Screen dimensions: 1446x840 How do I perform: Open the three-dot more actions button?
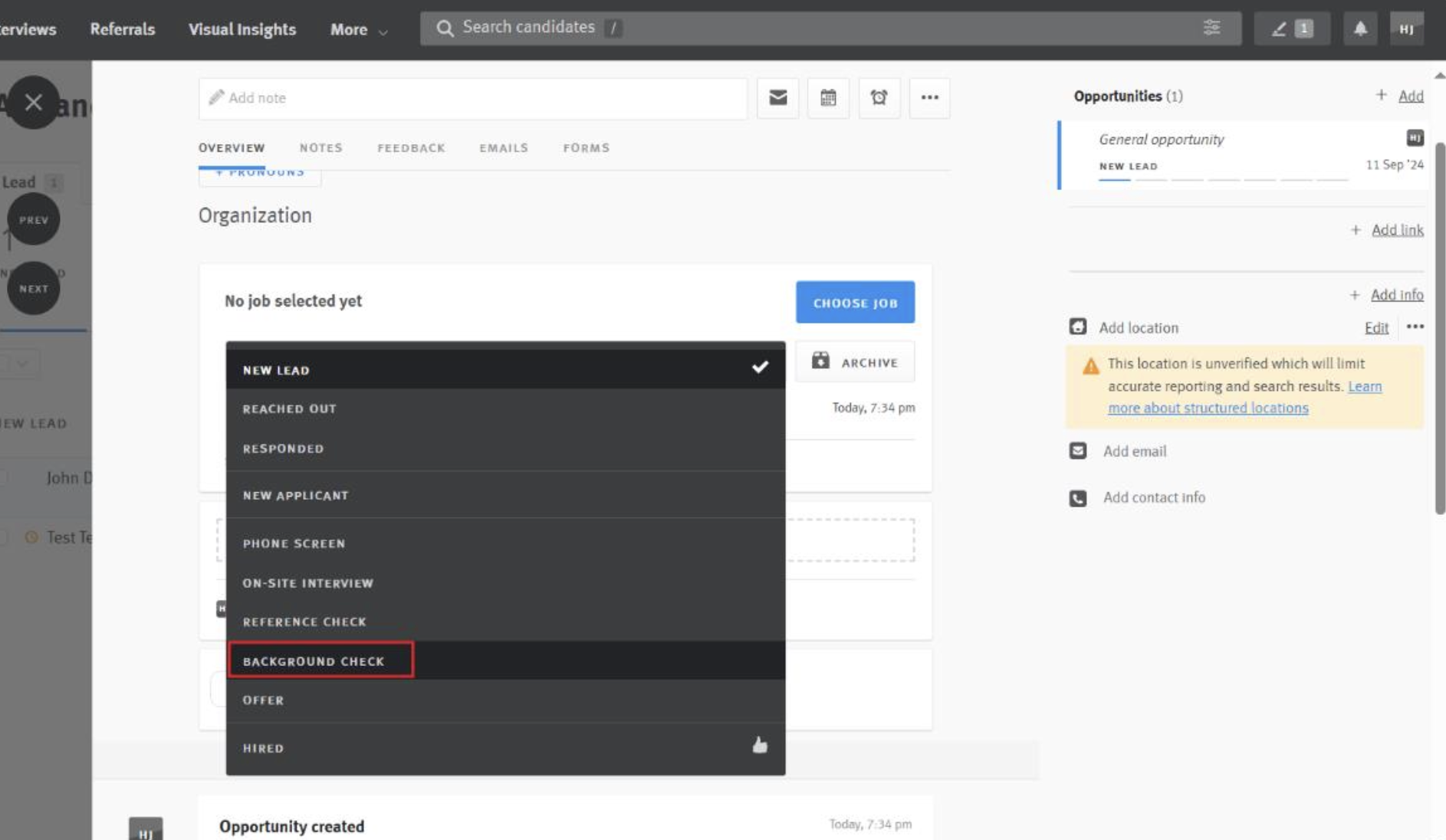pyautogui.click(x=929, y=98)
